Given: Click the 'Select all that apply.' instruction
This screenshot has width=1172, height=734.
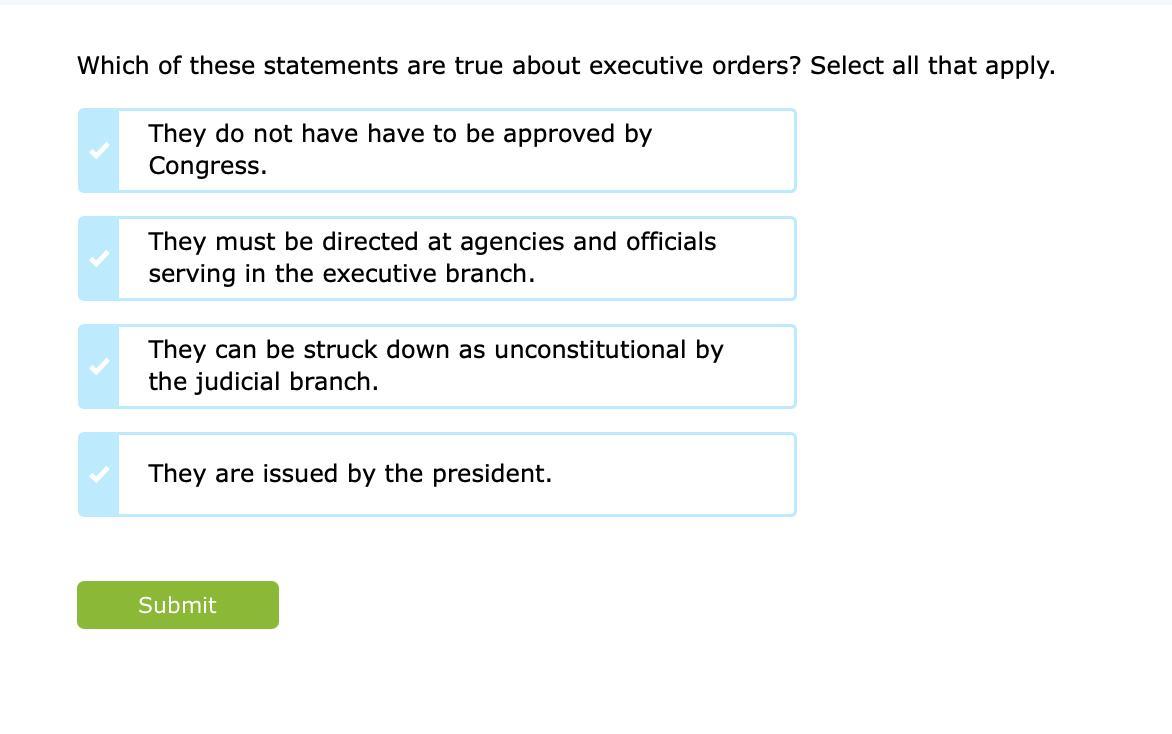Looking at the screenshot, I should click(932, 66).
